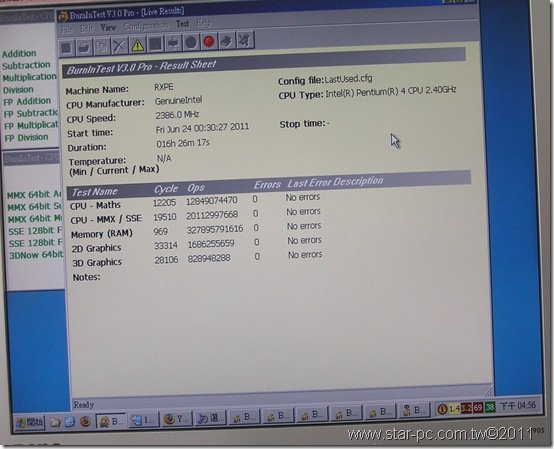Click the Config file LastUsed.cfg text
Viewport: 554px width, 449px height.
coord(325,80)
